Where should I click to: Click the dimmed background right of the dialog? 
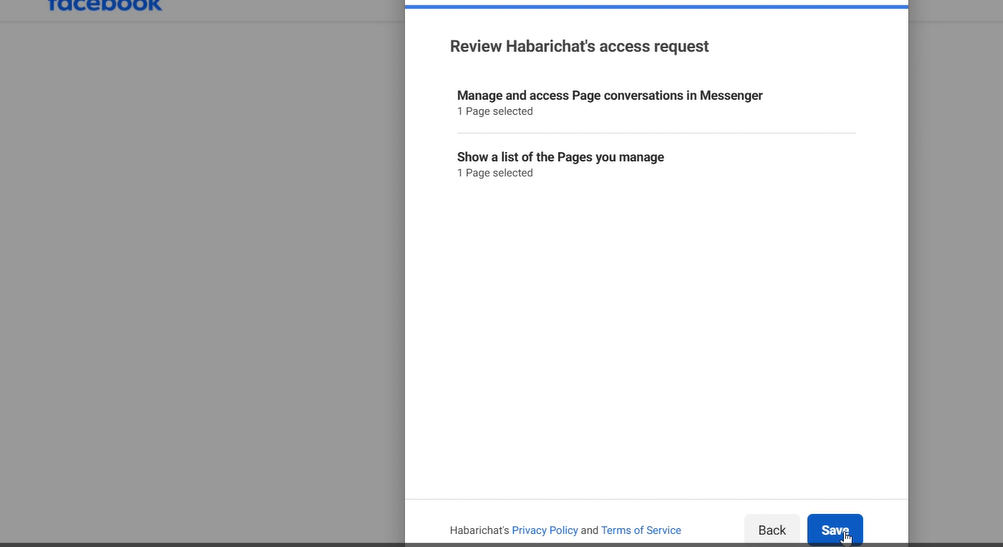point(955,280)
